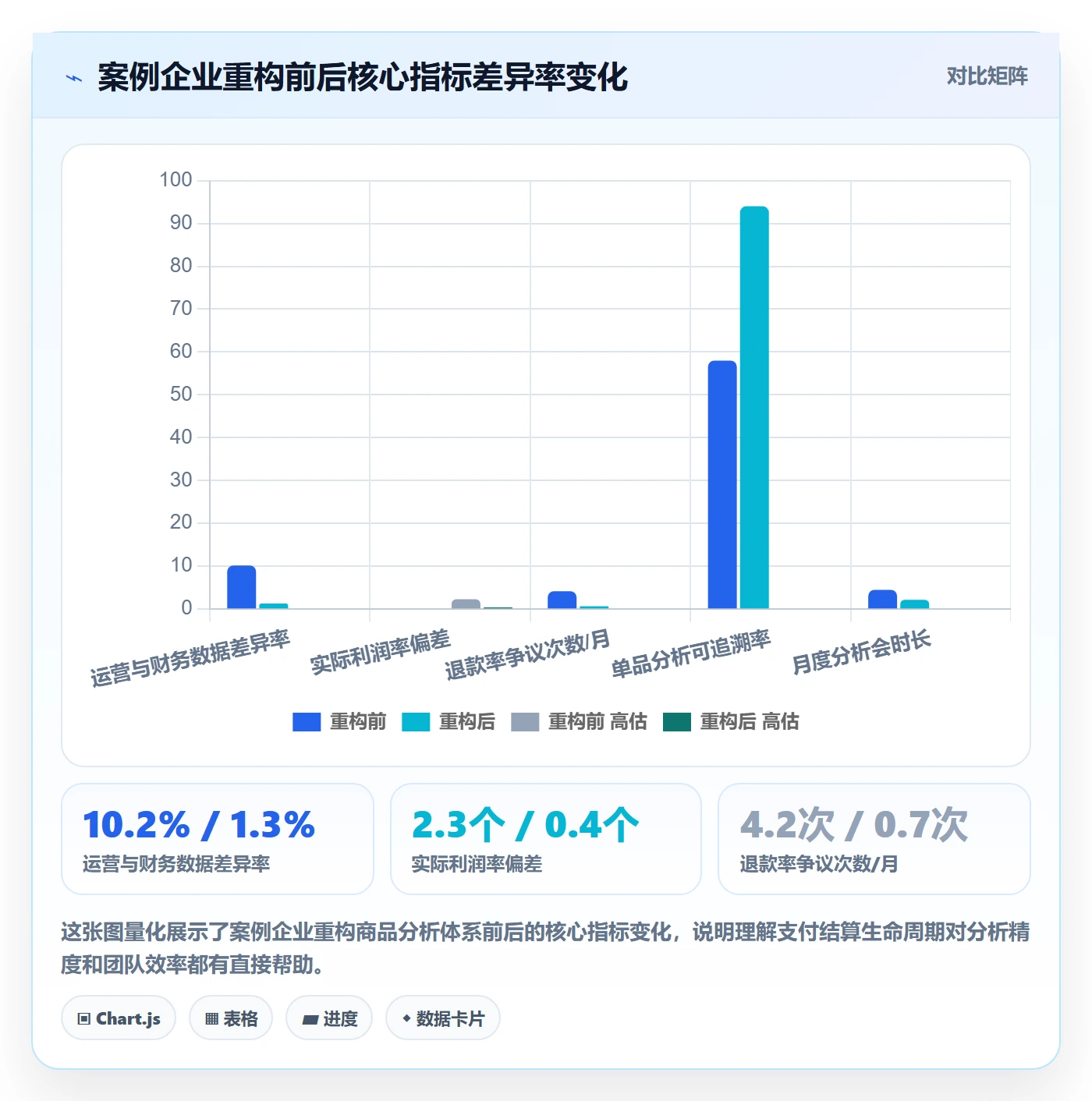Toggle the 重构后 legend swatch
This screenshot has width=1092, height=1101.
tap(416, 722)
